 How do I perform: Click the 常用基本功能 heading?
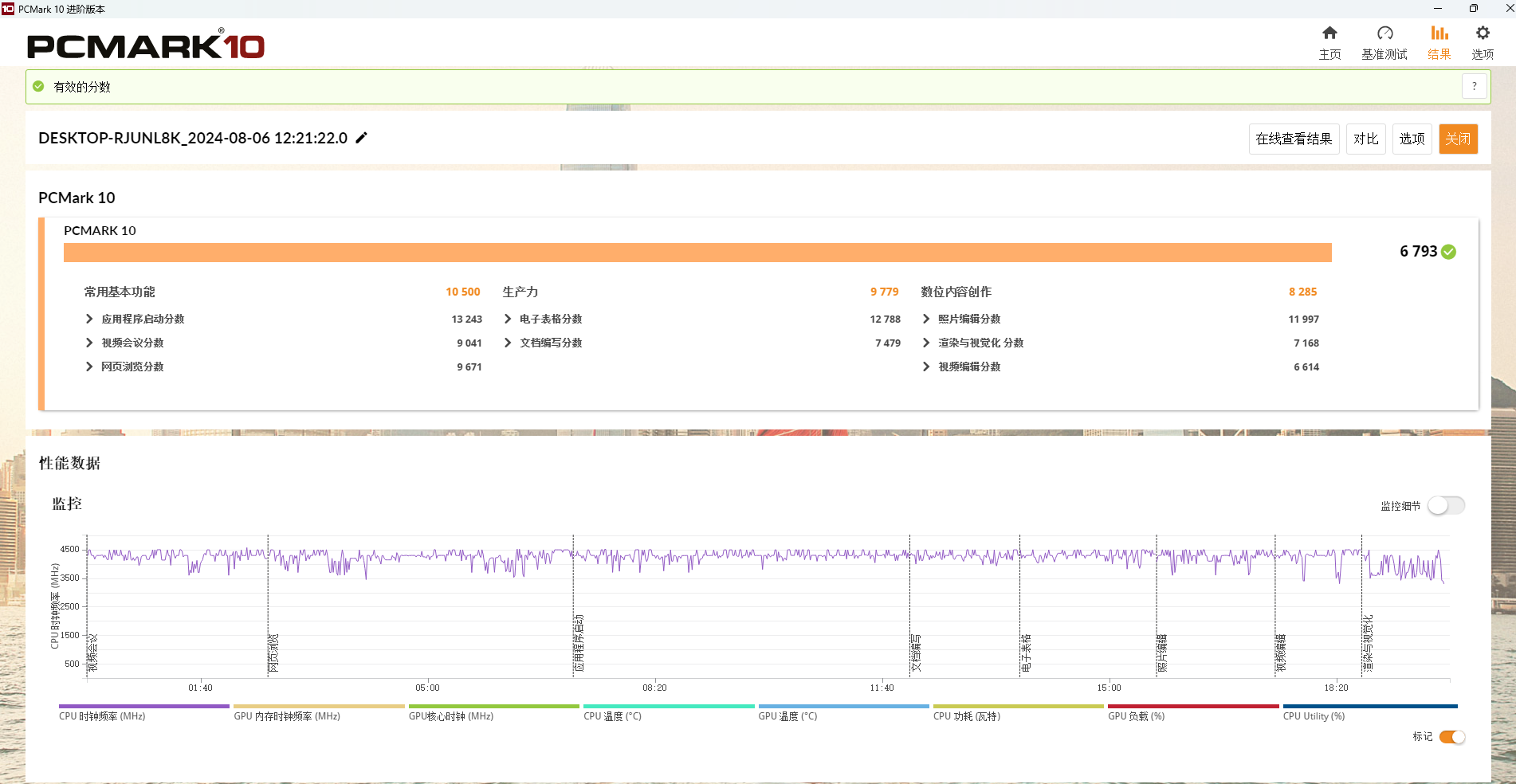120,292
